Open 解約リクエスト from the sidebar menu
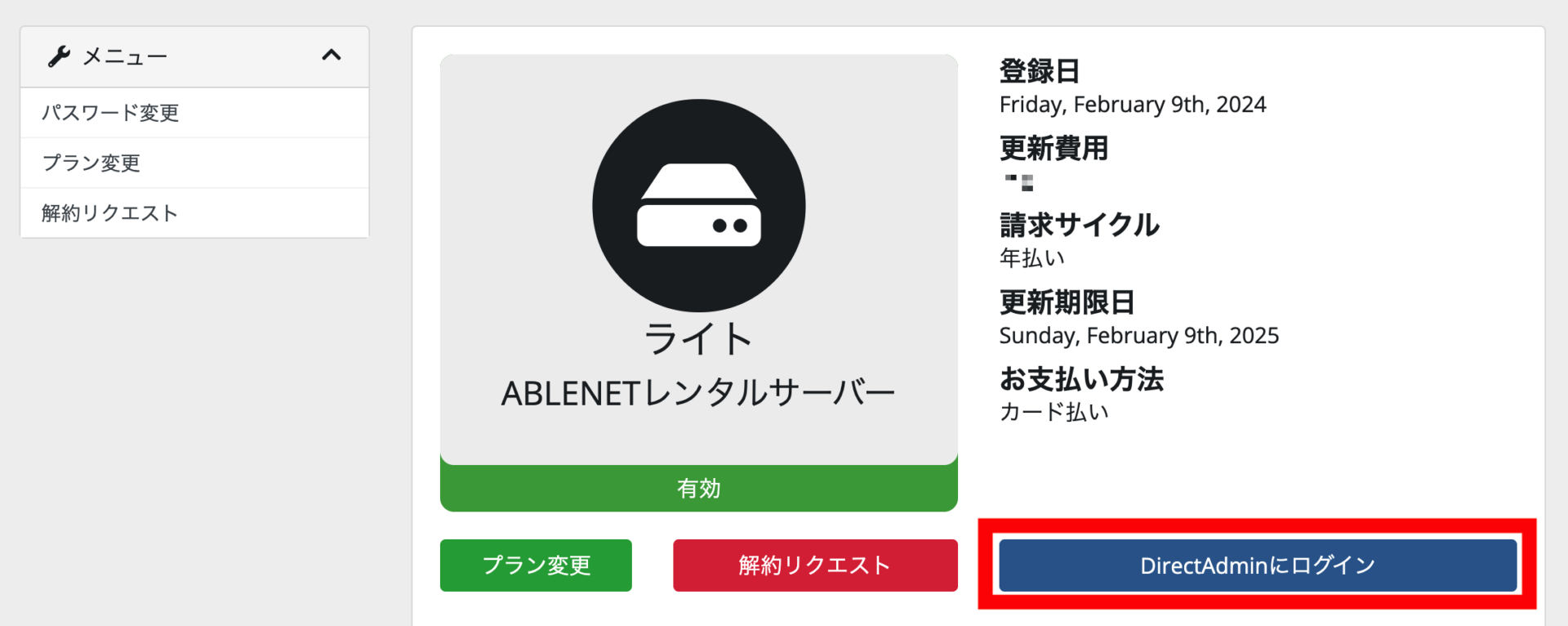This screenshot has height=626, width=1568. coord(109,212)
